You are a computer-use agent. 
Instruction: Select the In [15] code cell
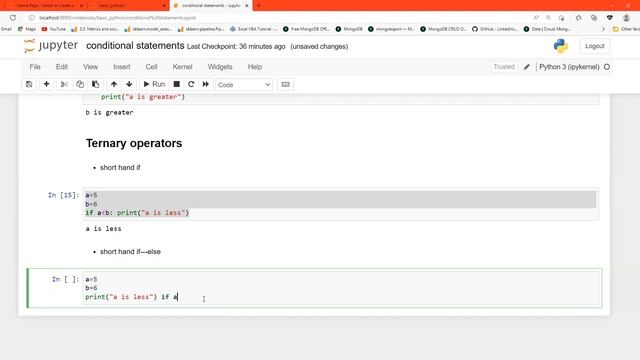[x=341, y=204]
